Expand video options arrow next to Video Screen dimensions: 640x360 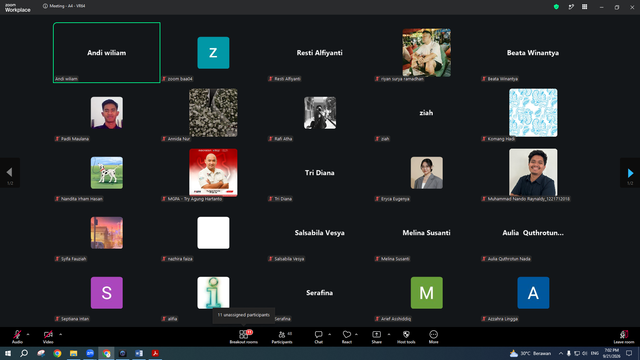(x=60, y=334)
